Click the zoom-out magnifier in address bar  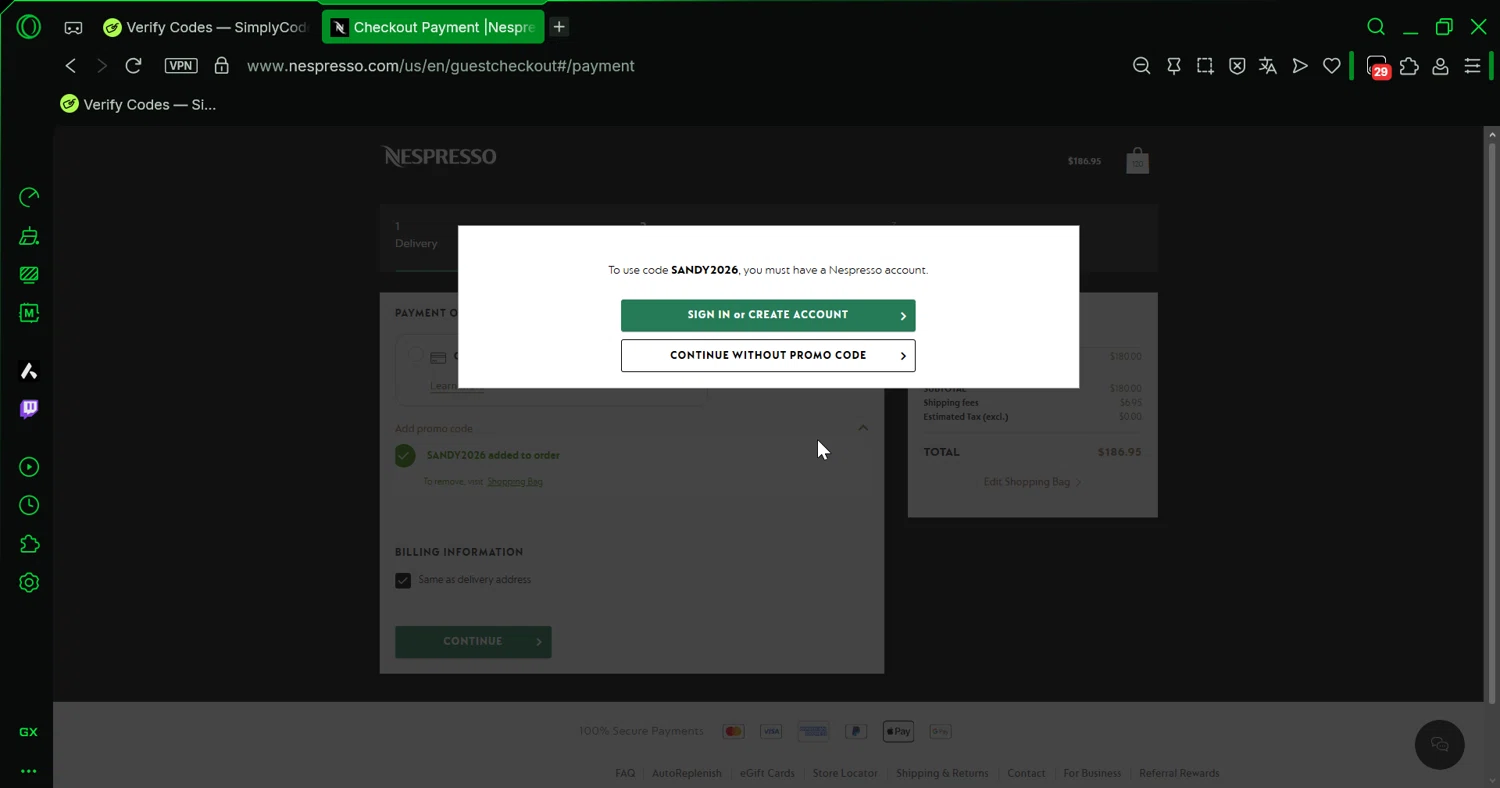click(1141, 66)
